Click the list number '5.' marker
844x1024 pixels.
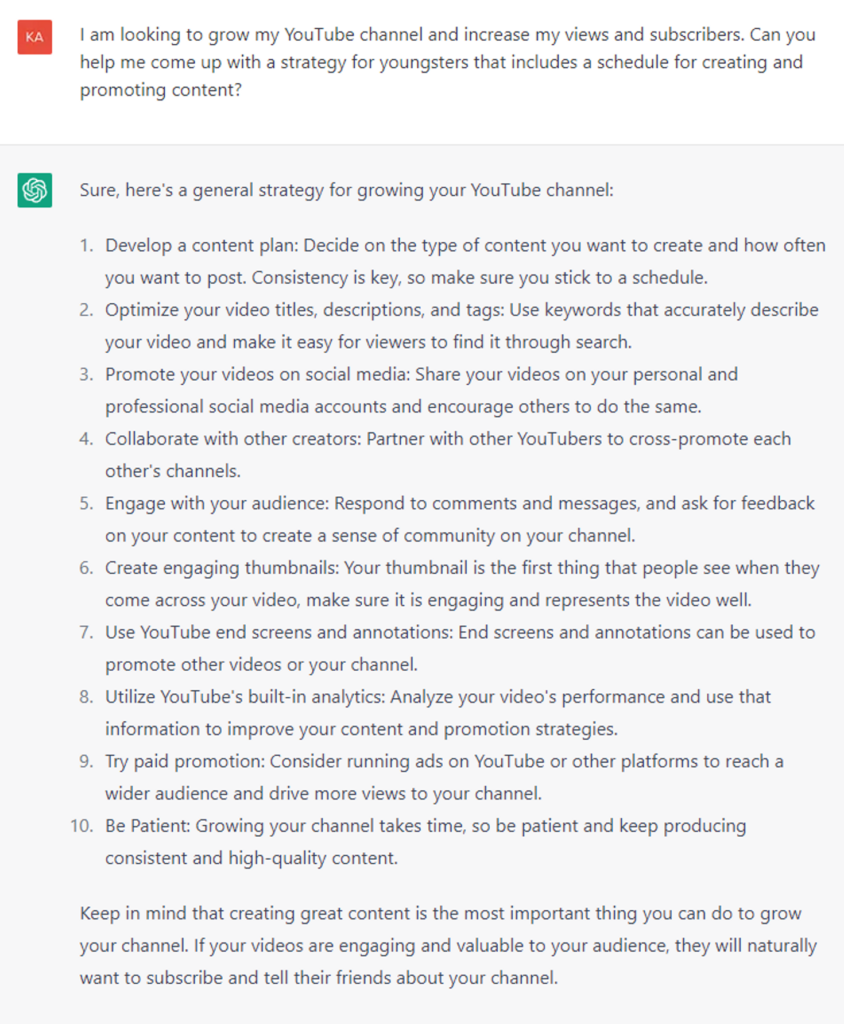[87, 503]
